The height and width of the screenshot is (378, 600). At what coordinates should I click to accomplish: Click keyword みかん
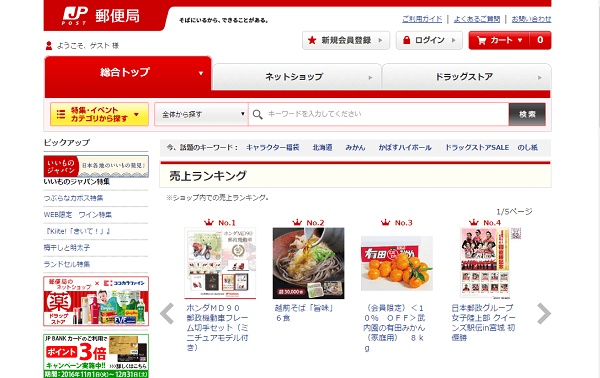click(x=355, y=148)
